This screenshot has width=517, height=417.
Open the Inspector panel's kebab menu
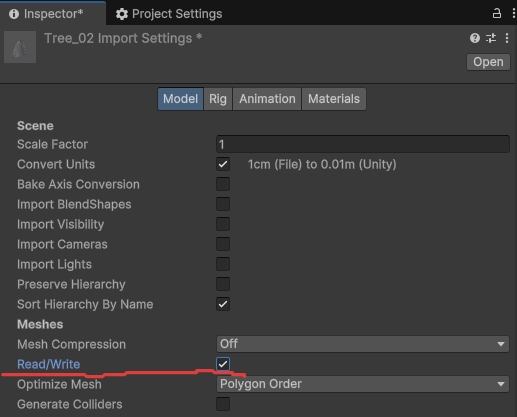514,14
